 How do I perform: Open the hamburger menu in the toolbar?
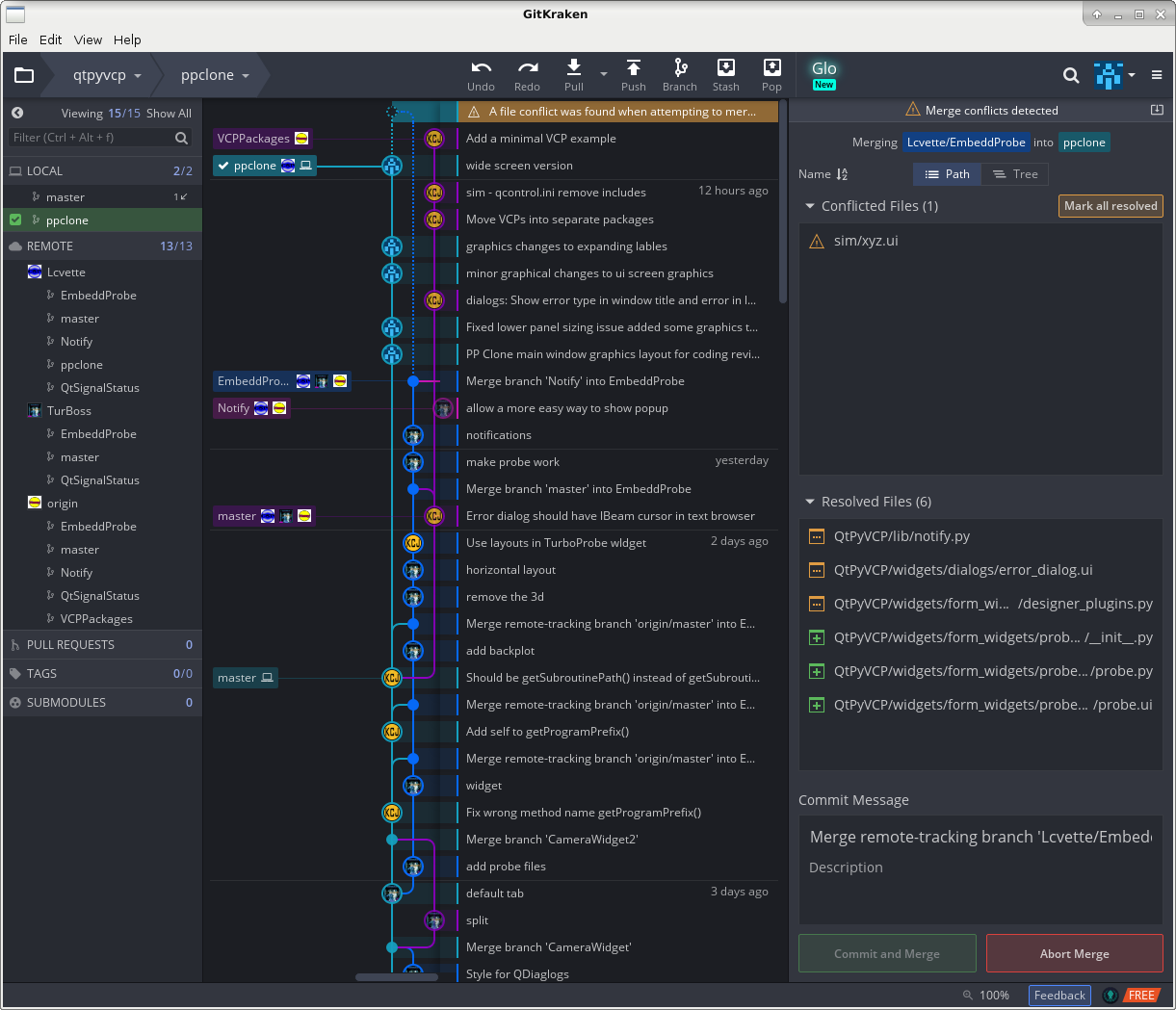click(1157, 75)
